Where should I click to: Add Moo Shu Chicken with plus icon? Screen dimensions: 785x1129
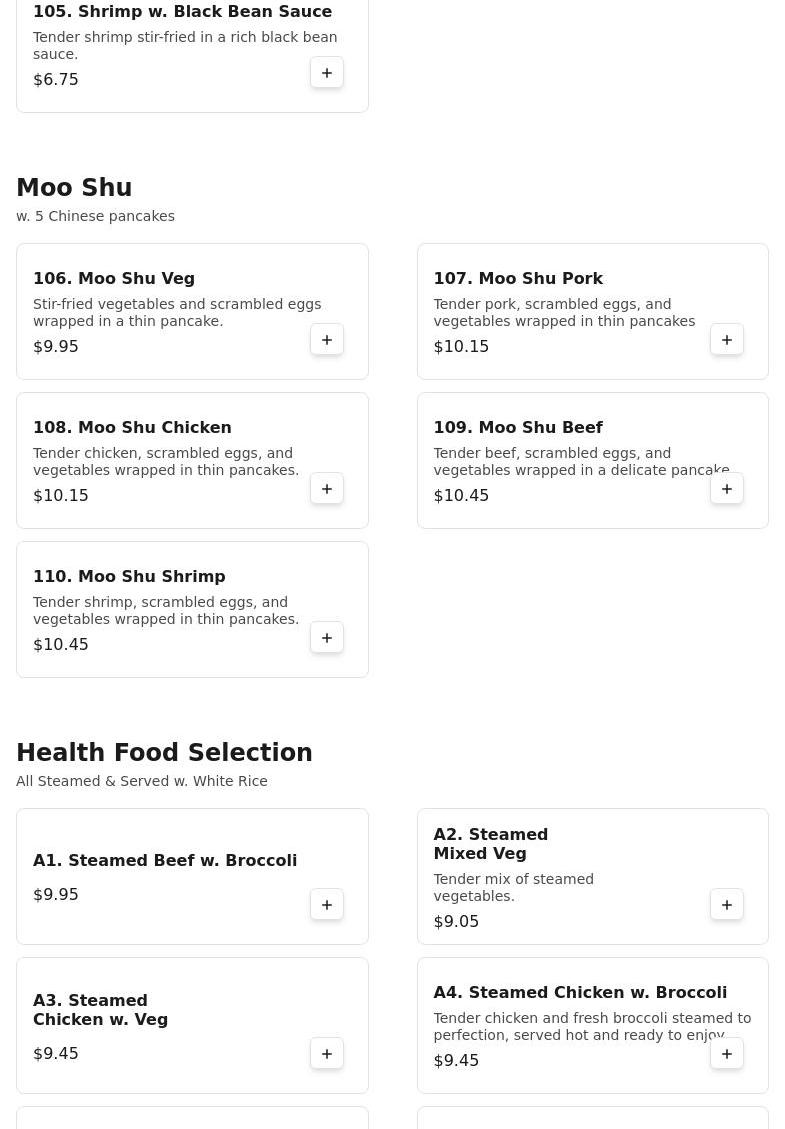(326, 489)
